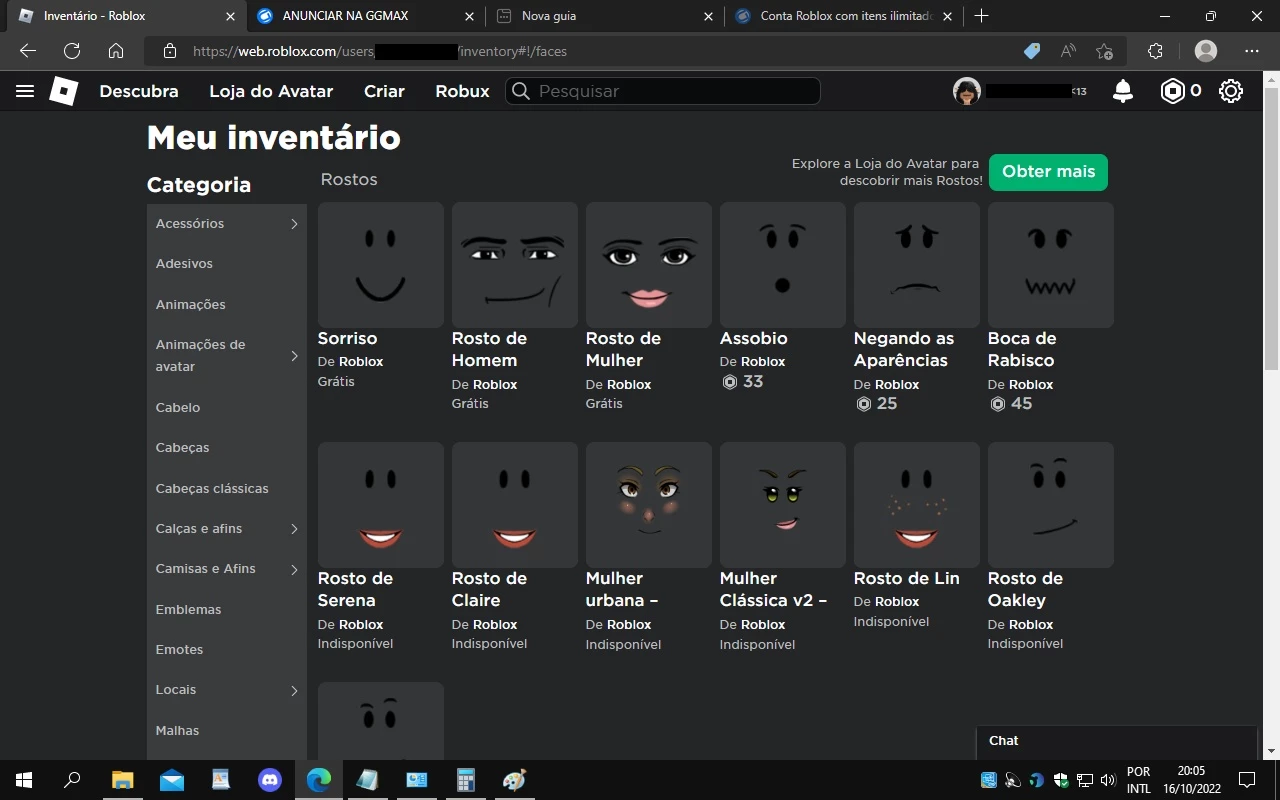Open the browser extensions puzzle icon

coord(1155,51)
